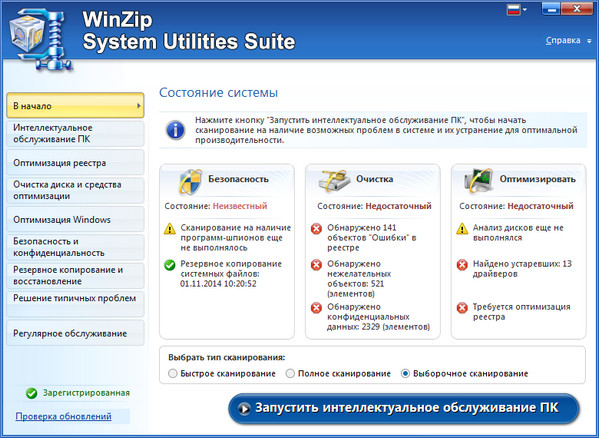Click the Безопасность shield icon
The height and width of the screenshot is (438, 599).
tap(190, 181)
